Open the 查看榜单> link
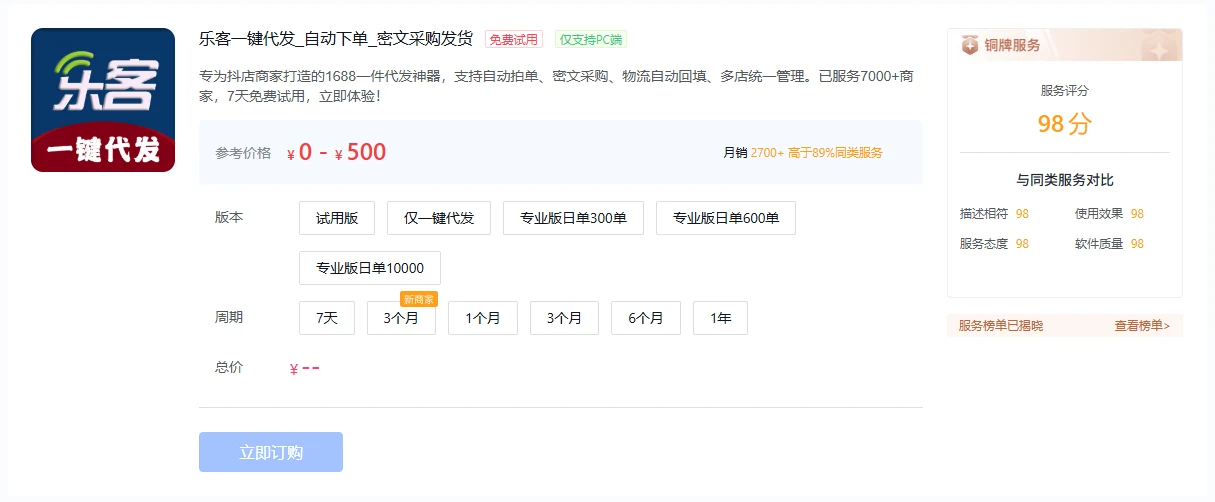Screen dimensions: 1215x502 [x=1142, y=326]
